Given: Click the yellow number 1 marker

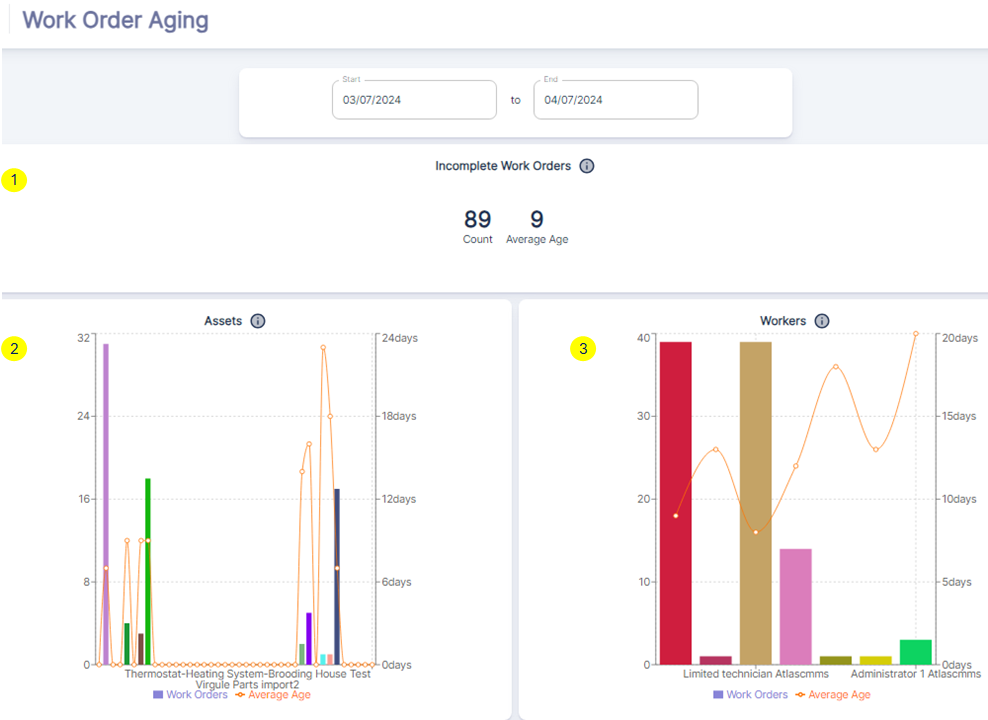Looking at the screenshot, I should pos(15,181).
